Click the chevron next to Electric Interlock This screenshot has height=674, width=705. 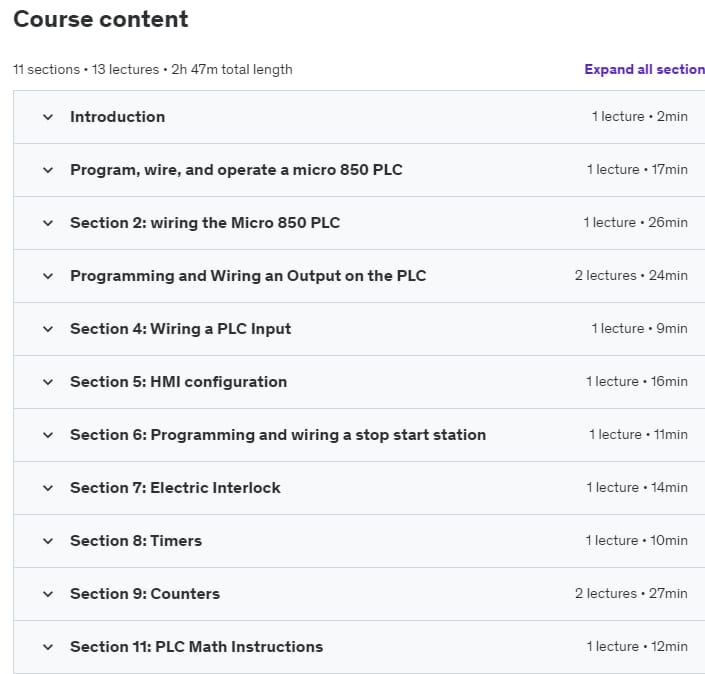pyautogui.click(x=47, y=488)
